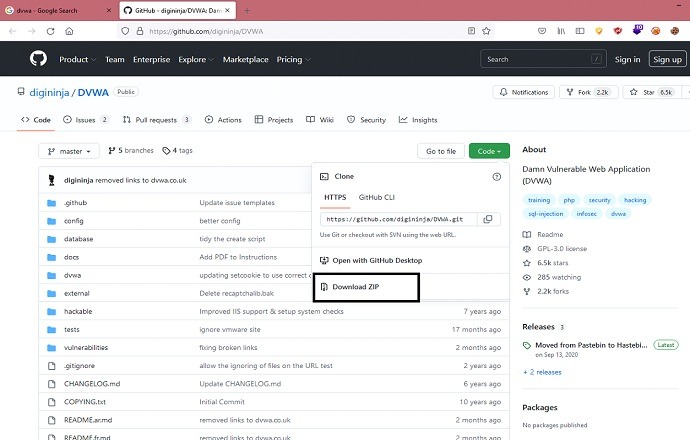Reload the page with refresh icon

point(51,31)
